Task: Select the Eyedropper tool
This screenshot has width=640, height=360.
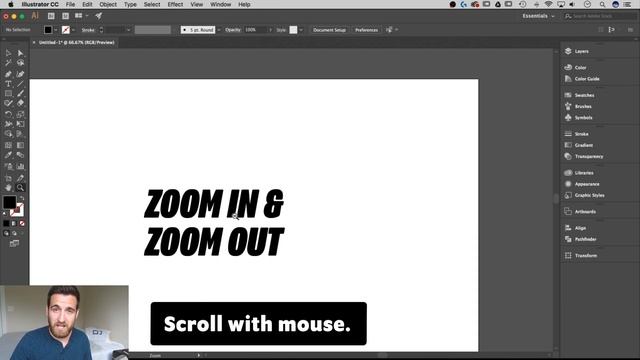Action: (8, 155)
